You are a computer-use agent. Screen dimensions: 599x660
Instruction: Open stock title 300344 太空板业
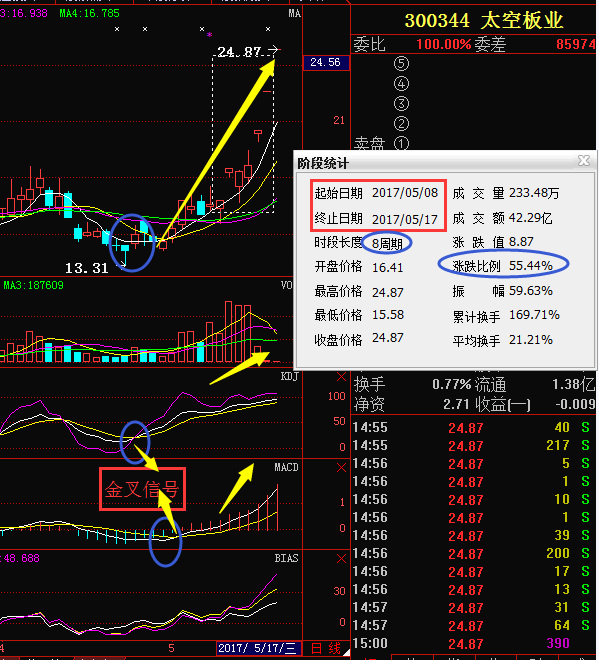pos(484,20)
